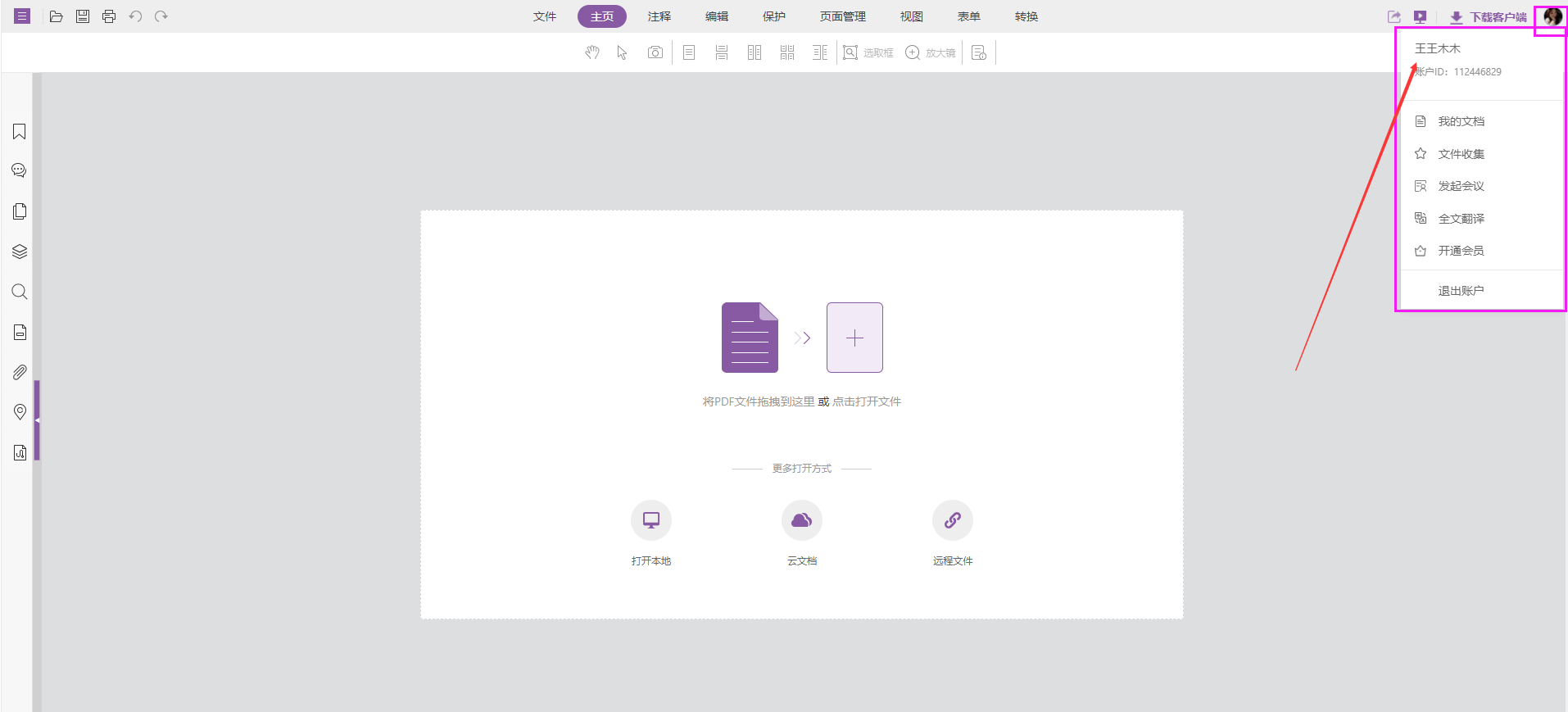1568x712 pixels.
Task: Open the 注释 tab
Action: point(659,16)
